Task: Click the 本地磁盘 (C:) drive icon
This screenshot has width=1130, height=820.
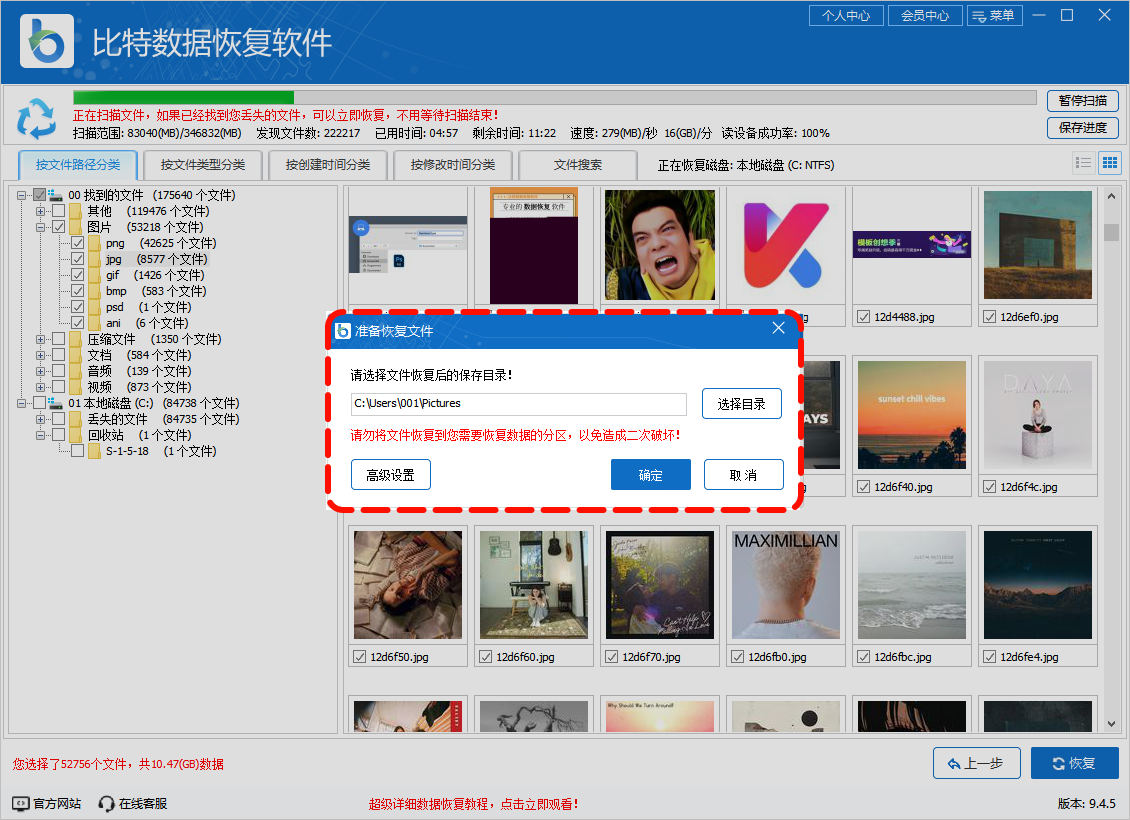Action: (55, 403)
